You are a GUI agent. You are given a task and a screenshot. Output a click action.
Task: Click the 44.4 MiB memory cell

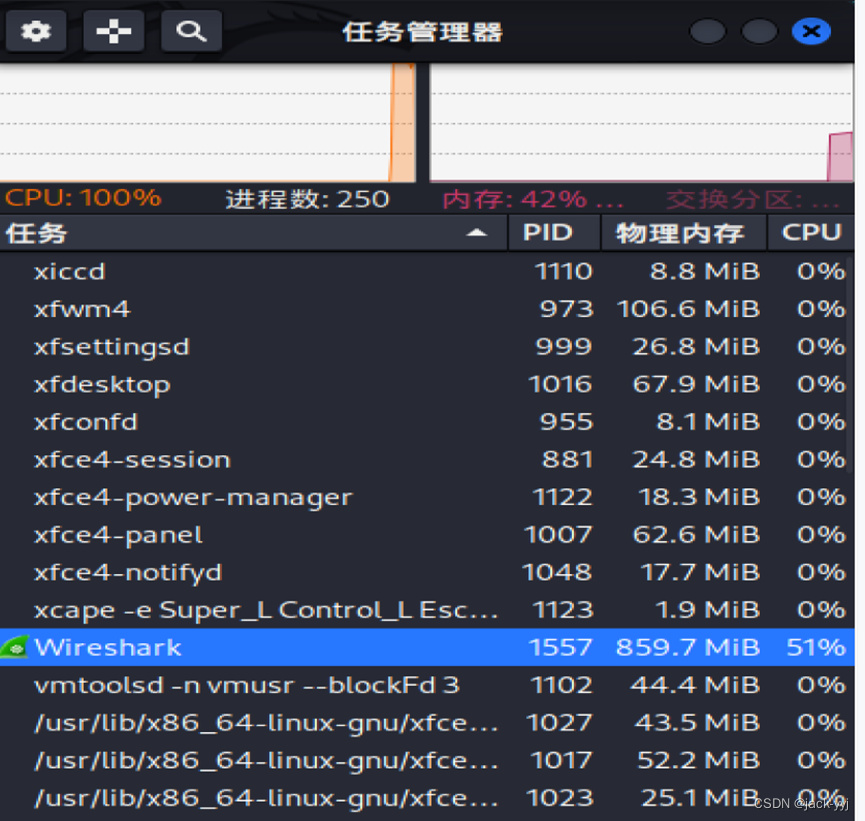click(696, 685)
